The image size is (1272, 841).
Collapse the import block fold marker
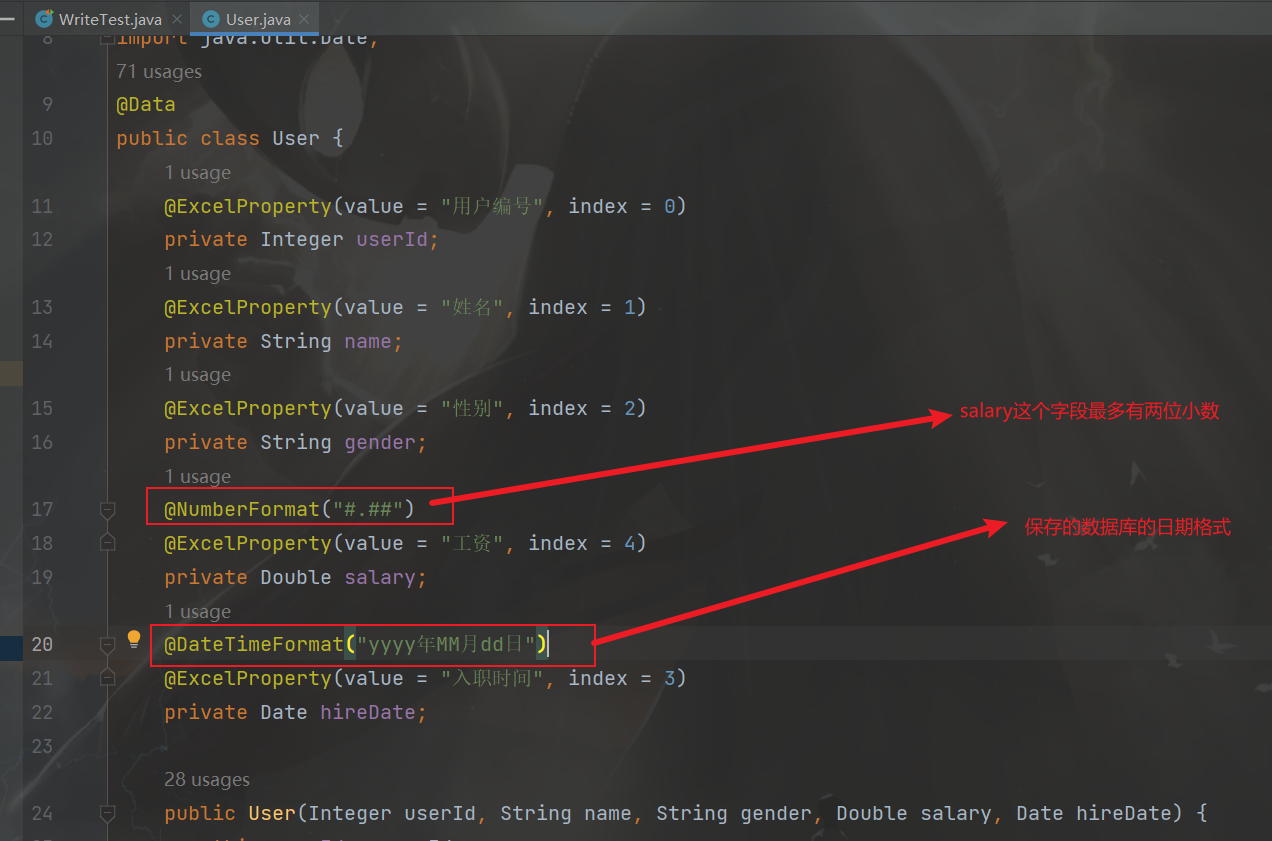(107, 40)
